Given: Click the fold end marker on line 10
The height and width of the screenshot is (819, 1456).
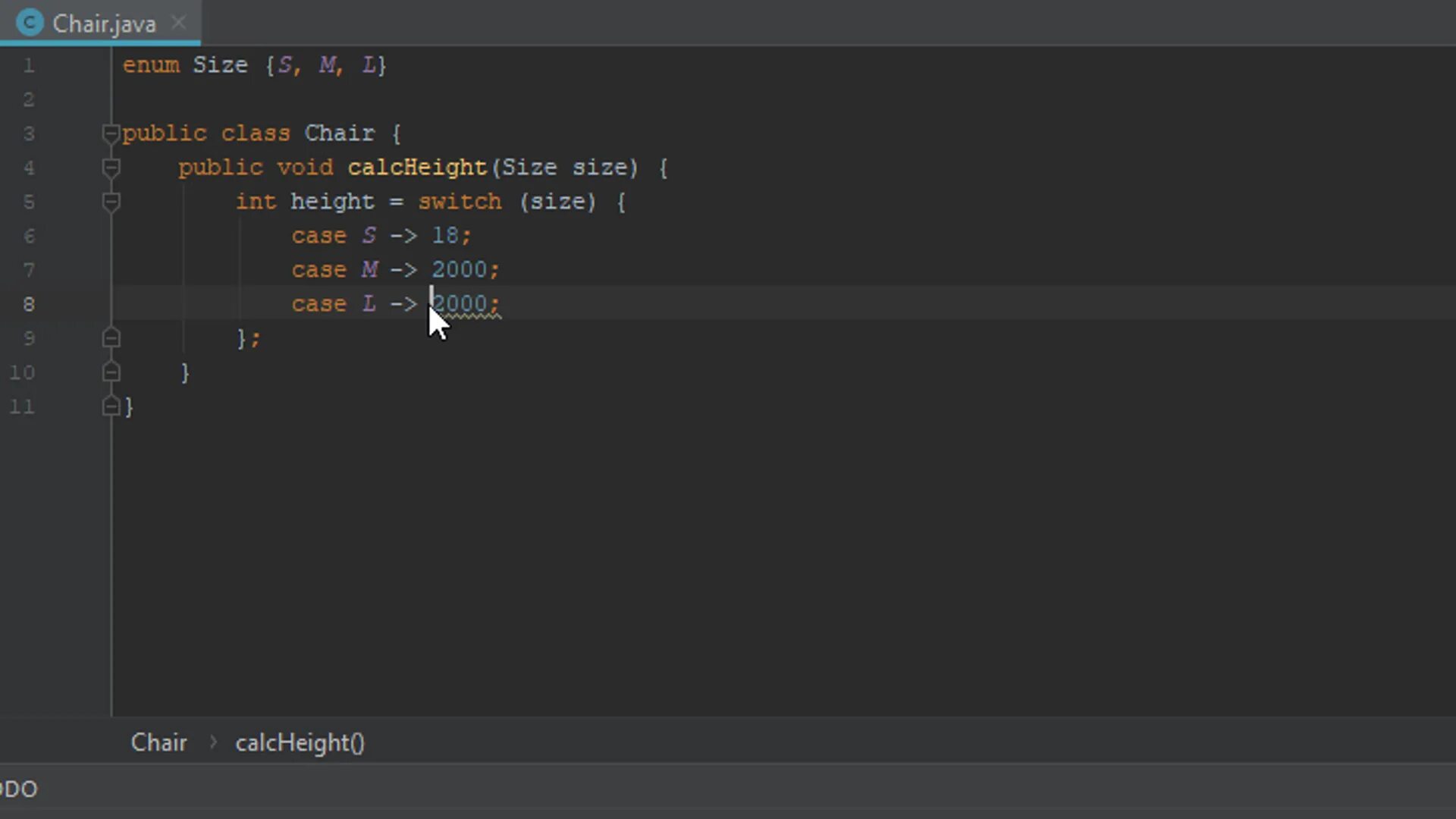Looking at the screenshot, I should 111,372.
